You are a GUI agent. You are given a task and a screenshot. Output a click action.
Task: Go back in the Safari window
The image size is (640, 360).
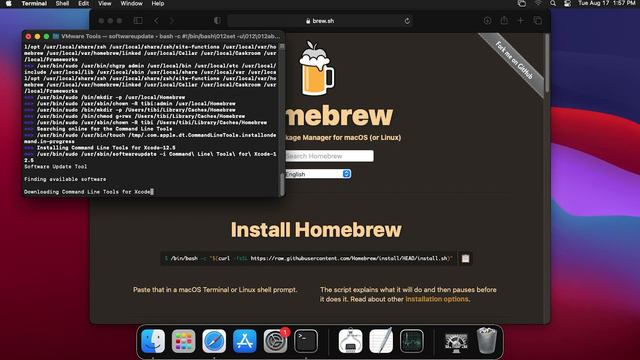(156, 20)
